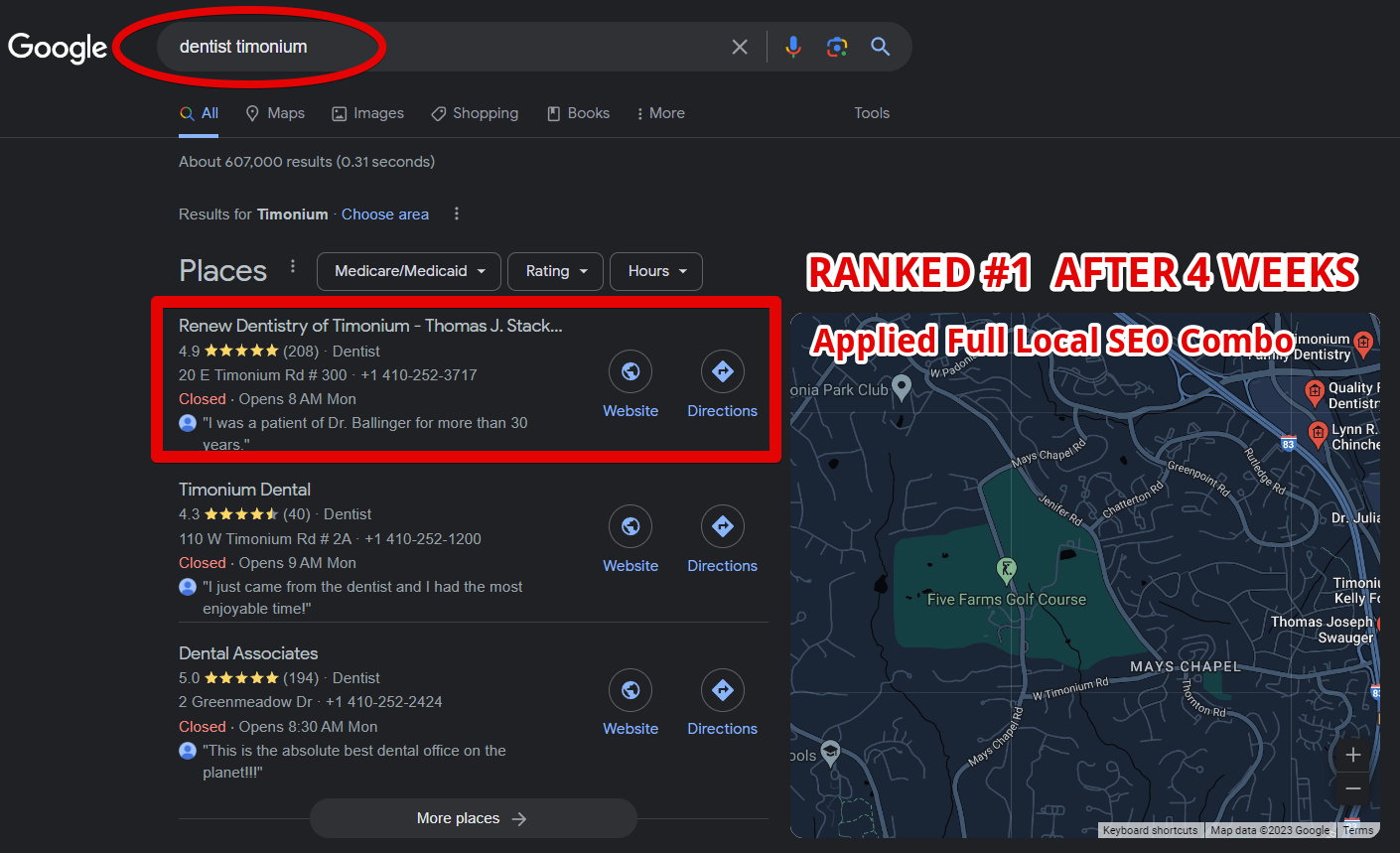Open Timonium Dental website globe icon
Image resolution: width=1400 pixels, height=853 pixels.
pyautogui.click(x=630, y=526)
